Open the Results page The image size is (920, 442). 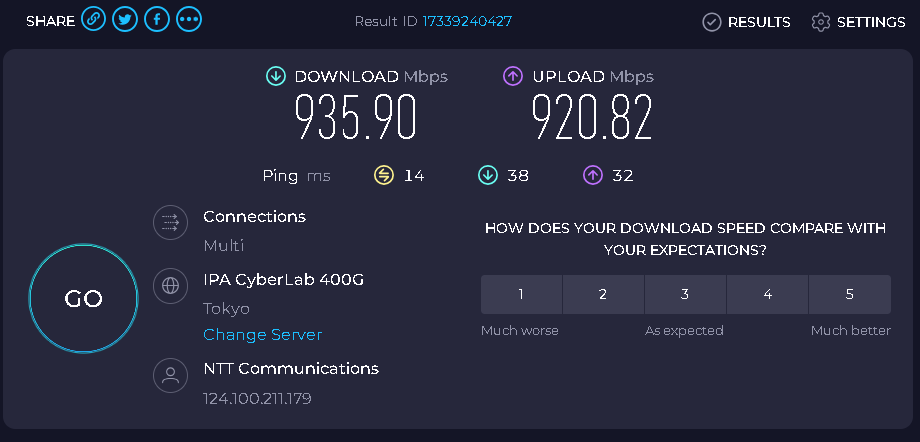pos(746,22)
